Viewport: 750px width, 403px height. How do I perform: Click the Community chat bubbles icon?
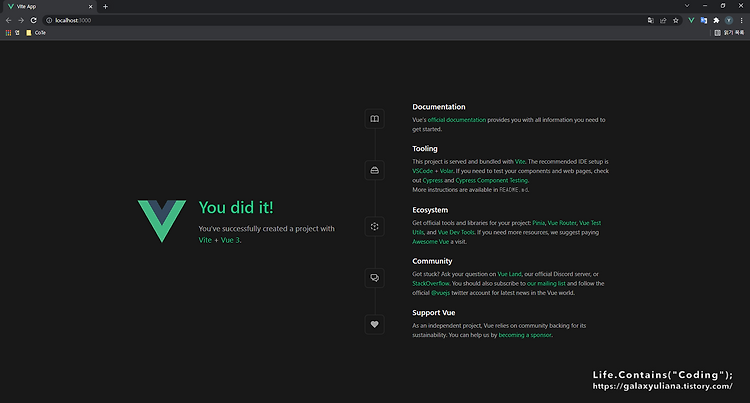click(x=375, y=278)
